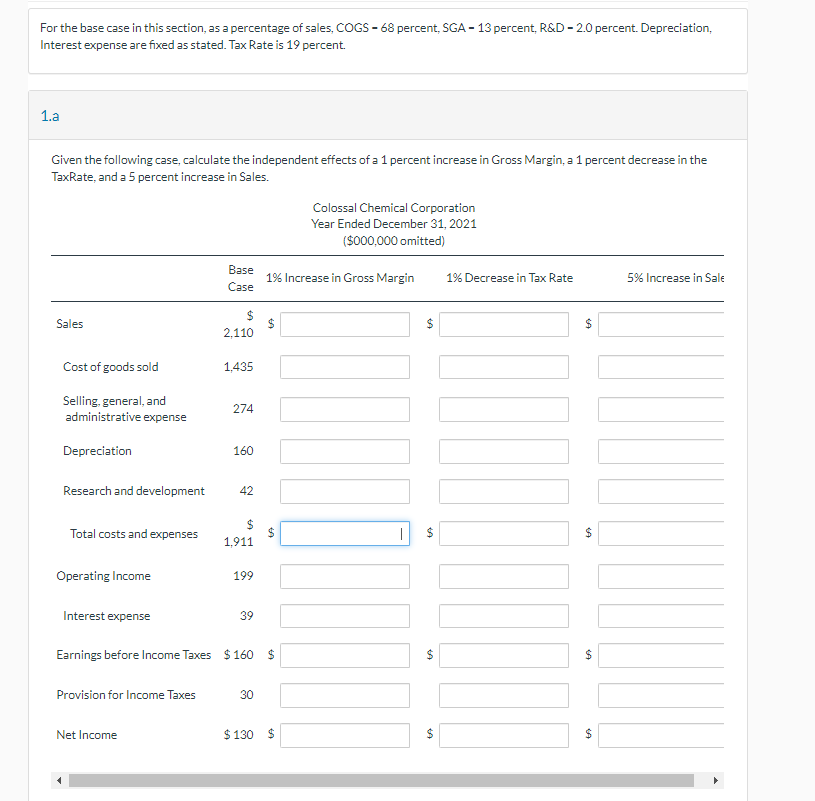This screenshot has height=801, width=815.
Task: Select Total costs and expenses field in 5% Sales column
Action: 661,533
